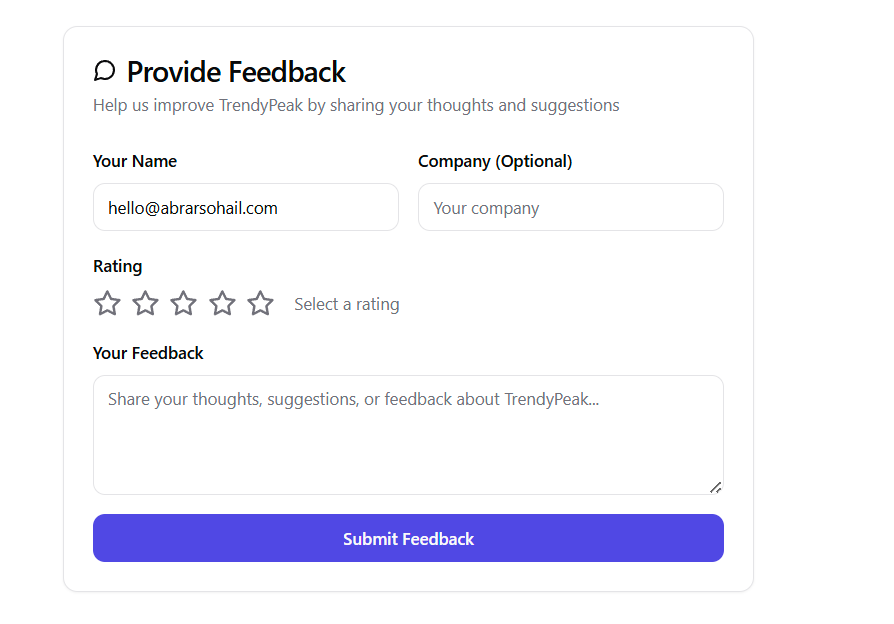Click the Provide Feedback heading
Viewport: 894px width, 624px height.
[235, 71]
